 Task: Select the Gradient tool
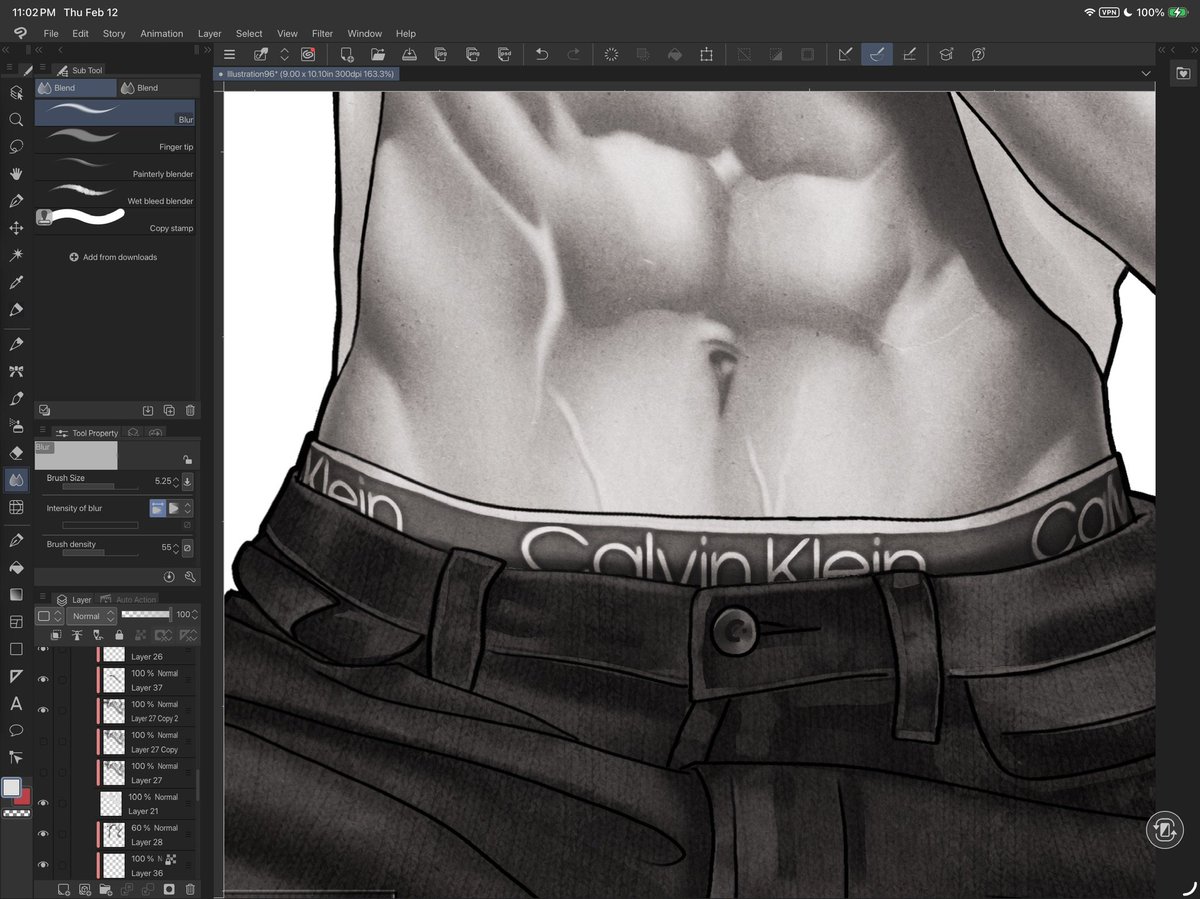point(16,594)
